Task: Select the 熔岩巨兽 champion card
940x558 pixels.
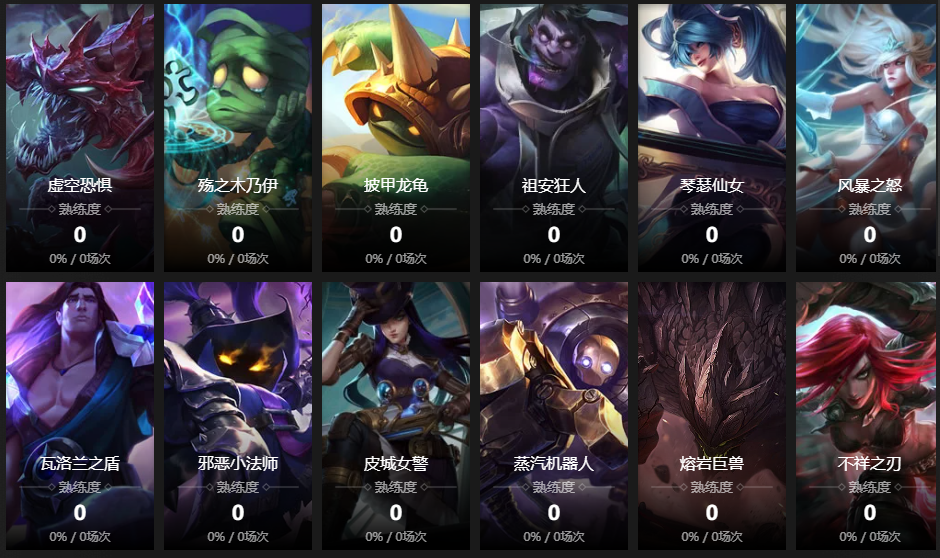Action: (x=712, y=416)
